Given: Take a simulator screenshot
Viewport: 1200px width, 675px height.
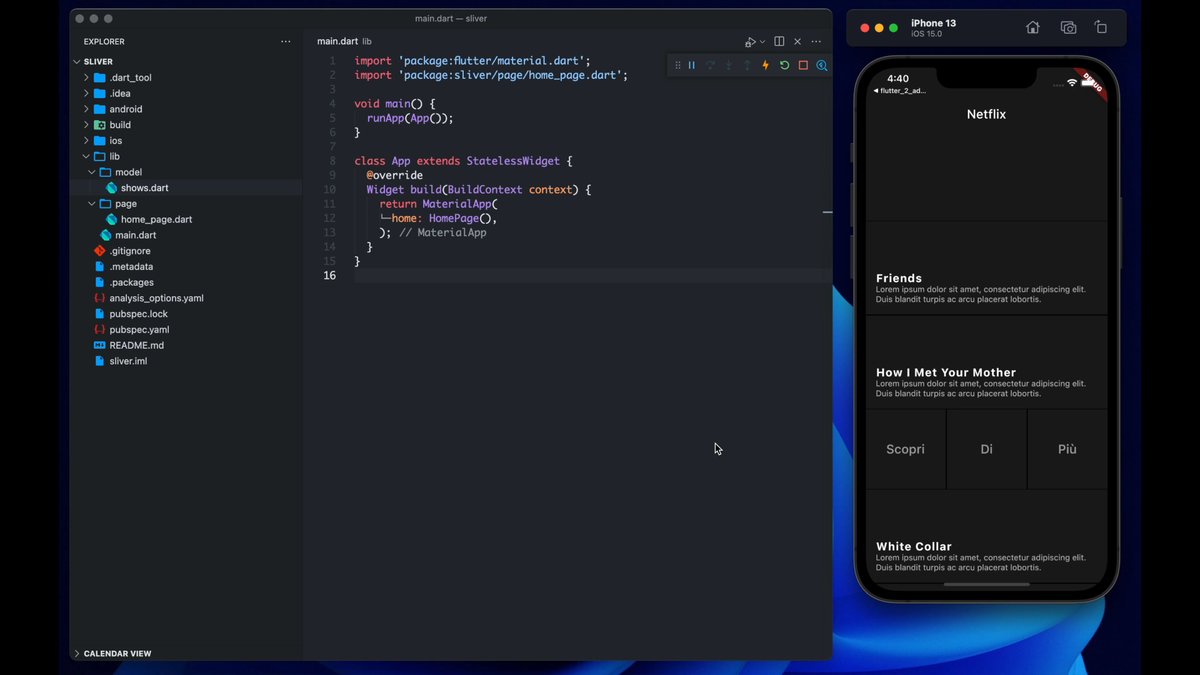Looking at the screenshot, I should pyautogui.click(x=1068, y=28).
